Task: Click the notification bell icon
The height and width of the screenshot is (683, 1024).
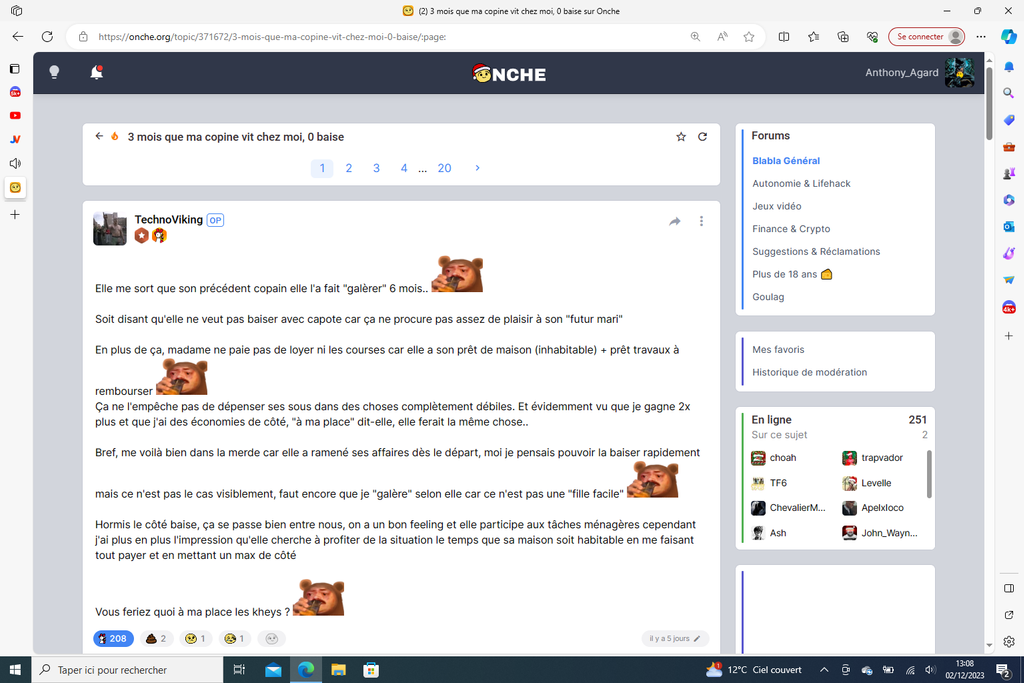Action: (96, 72)
